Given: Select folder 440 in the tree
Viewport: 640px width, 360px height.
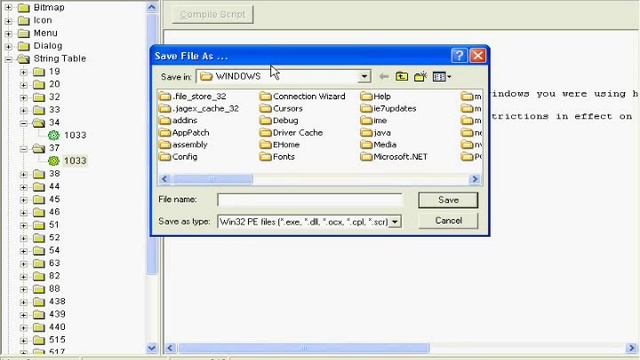Looking at the screenshot, I should (x=57, y=327).
